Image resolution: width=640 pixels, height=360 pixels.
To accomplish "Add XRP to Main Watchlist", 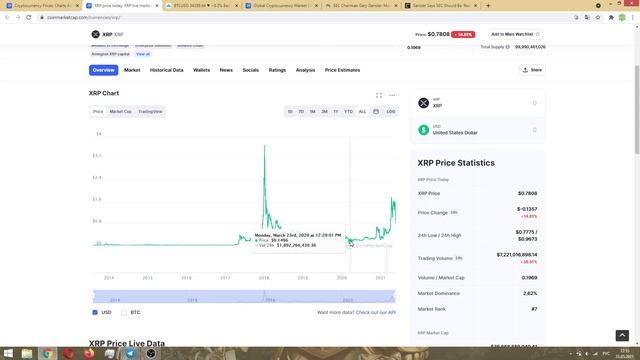I will pyautogui.click(x=515, y=34).
